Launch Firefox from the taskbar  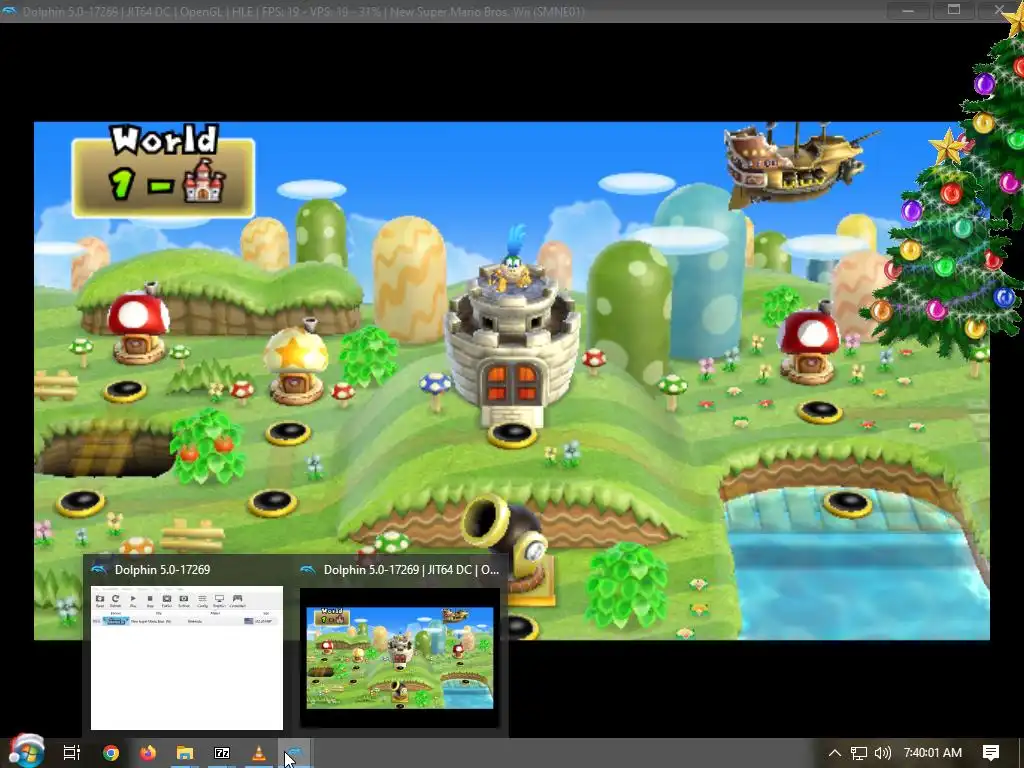148,753
